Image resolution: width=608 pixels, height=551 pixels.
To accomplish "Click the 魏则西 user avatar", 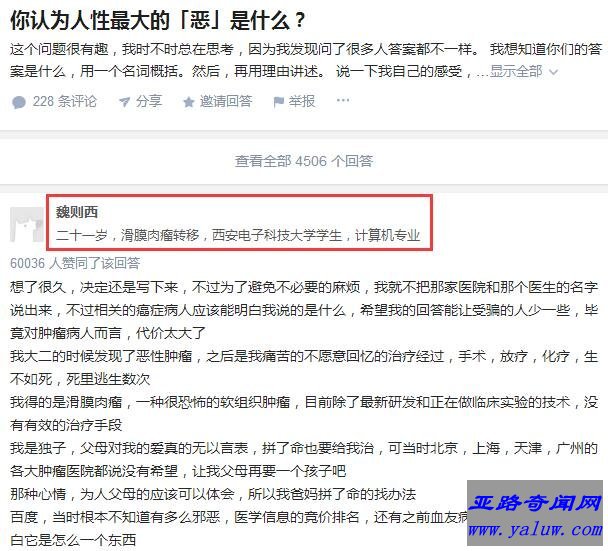I will tap(26, 225).
